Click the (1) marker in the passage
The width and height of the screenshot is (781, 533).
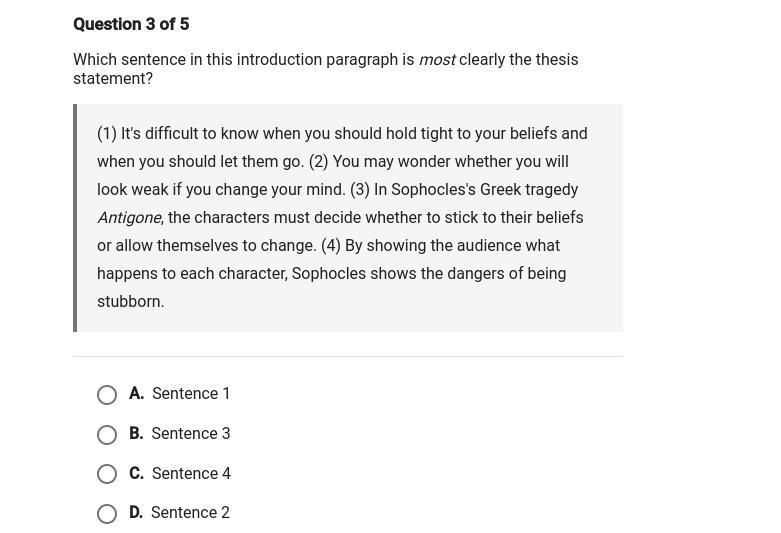click(x=107, y=133)
